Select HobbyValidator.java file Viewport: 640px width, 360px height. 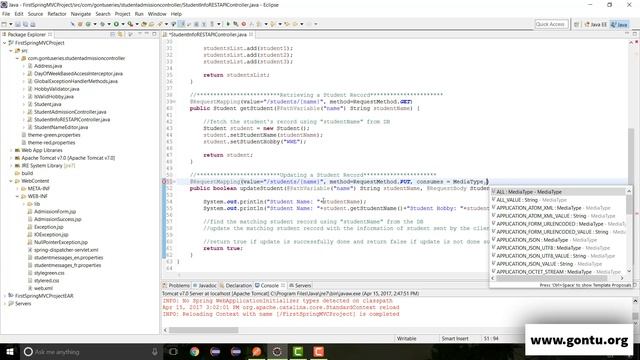(x=56, y=89)
